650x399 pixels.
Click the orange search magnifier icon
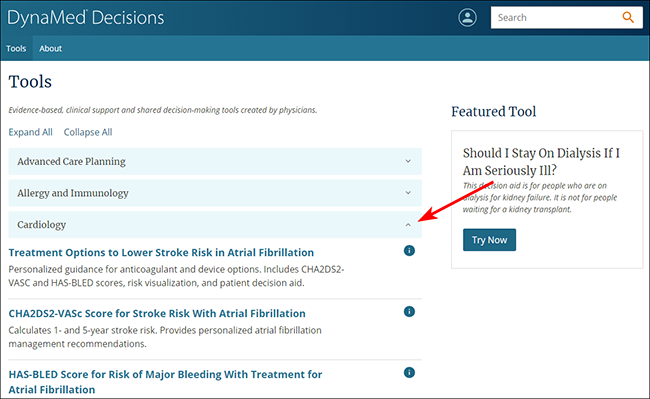pyautogui.click(x=628, y=17)
